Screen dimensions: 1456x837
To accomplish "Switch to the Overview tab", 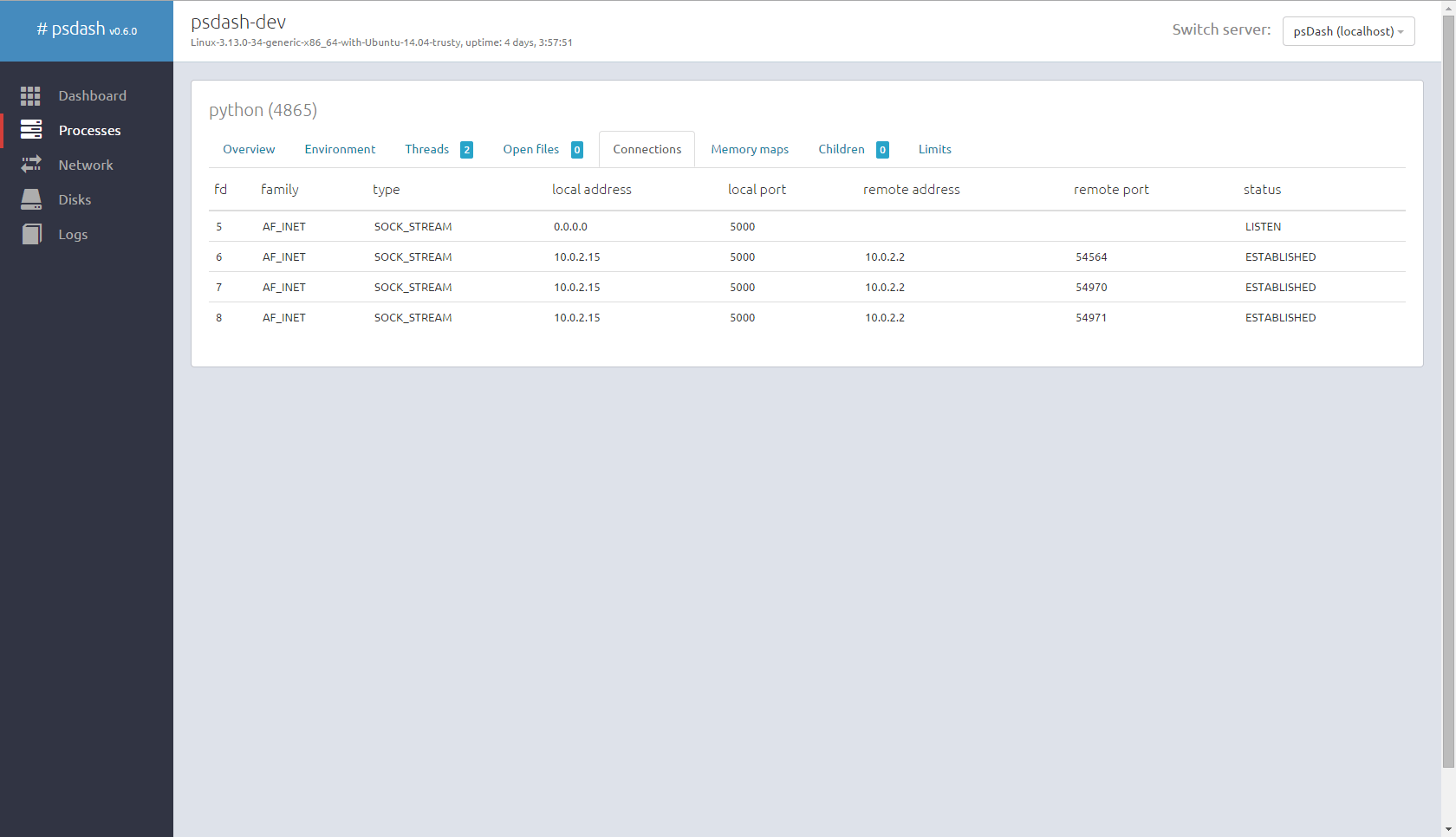I will (x=249, y=149).
